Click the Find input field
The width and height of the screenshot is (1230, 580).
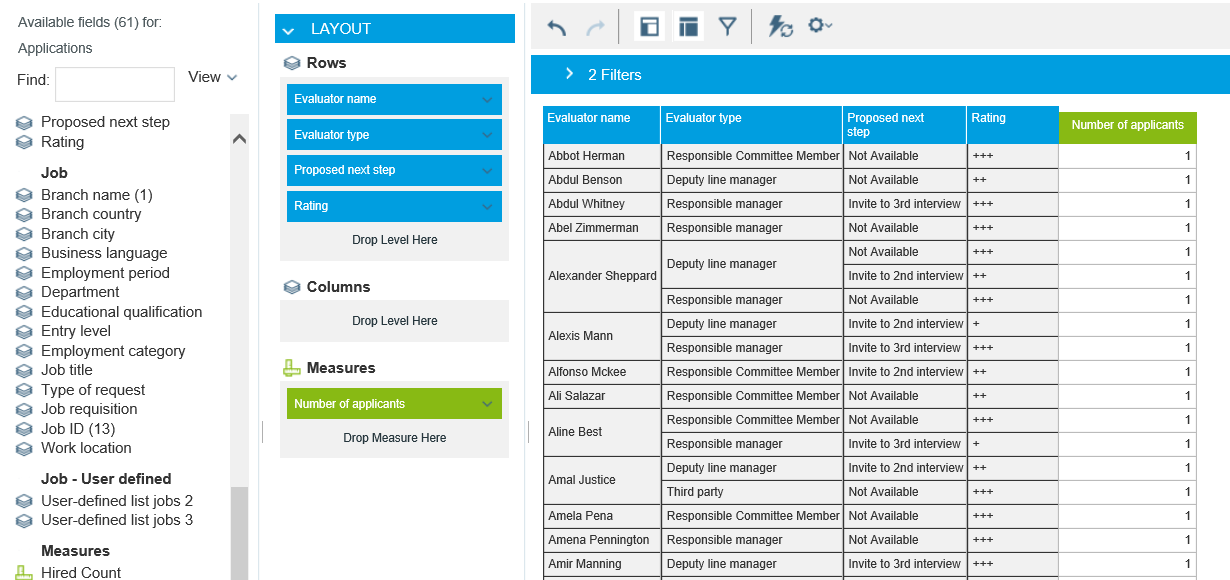[115, 84]
